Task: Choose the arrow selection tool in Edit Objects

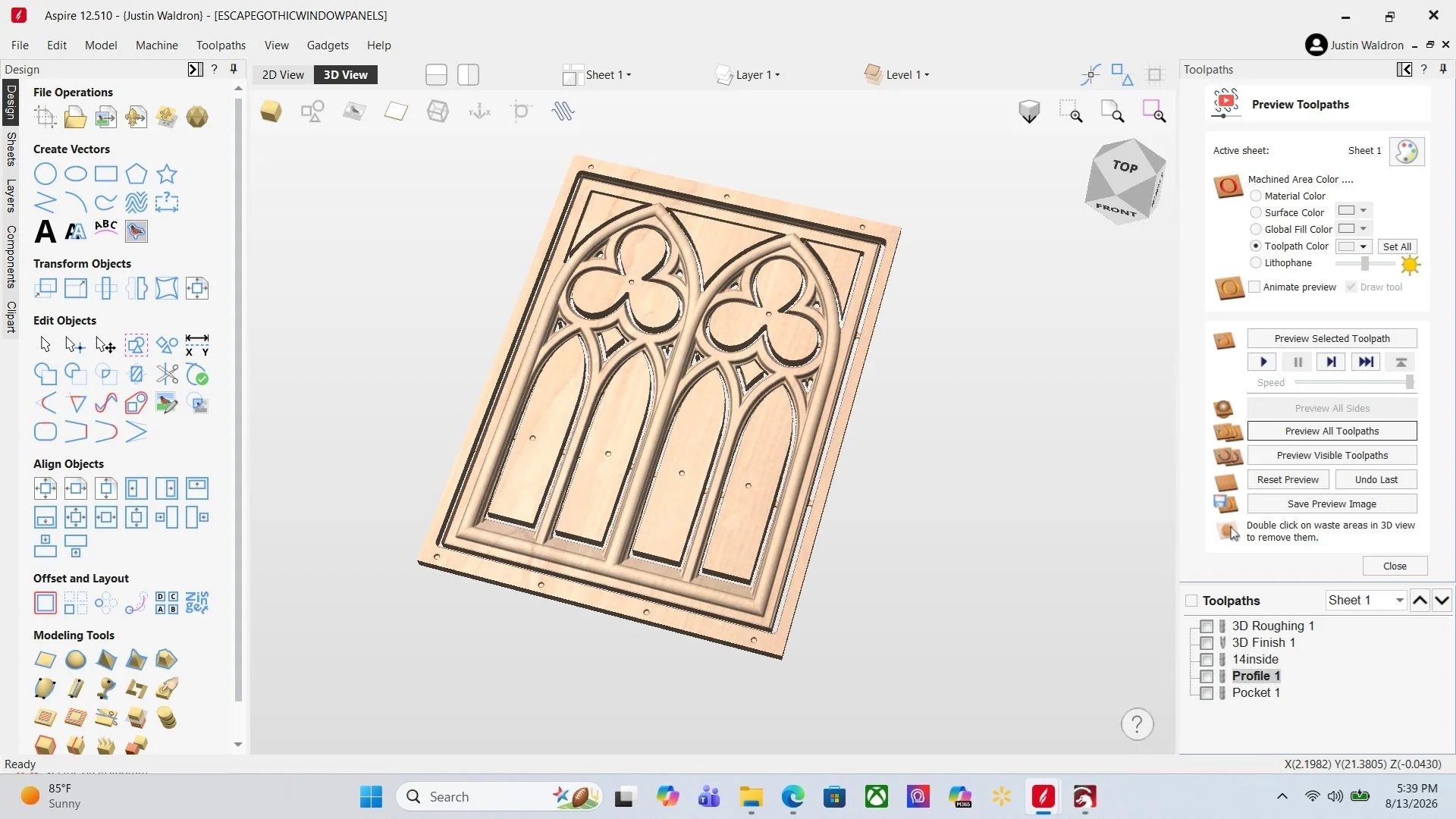Action: tap(45, 345)
